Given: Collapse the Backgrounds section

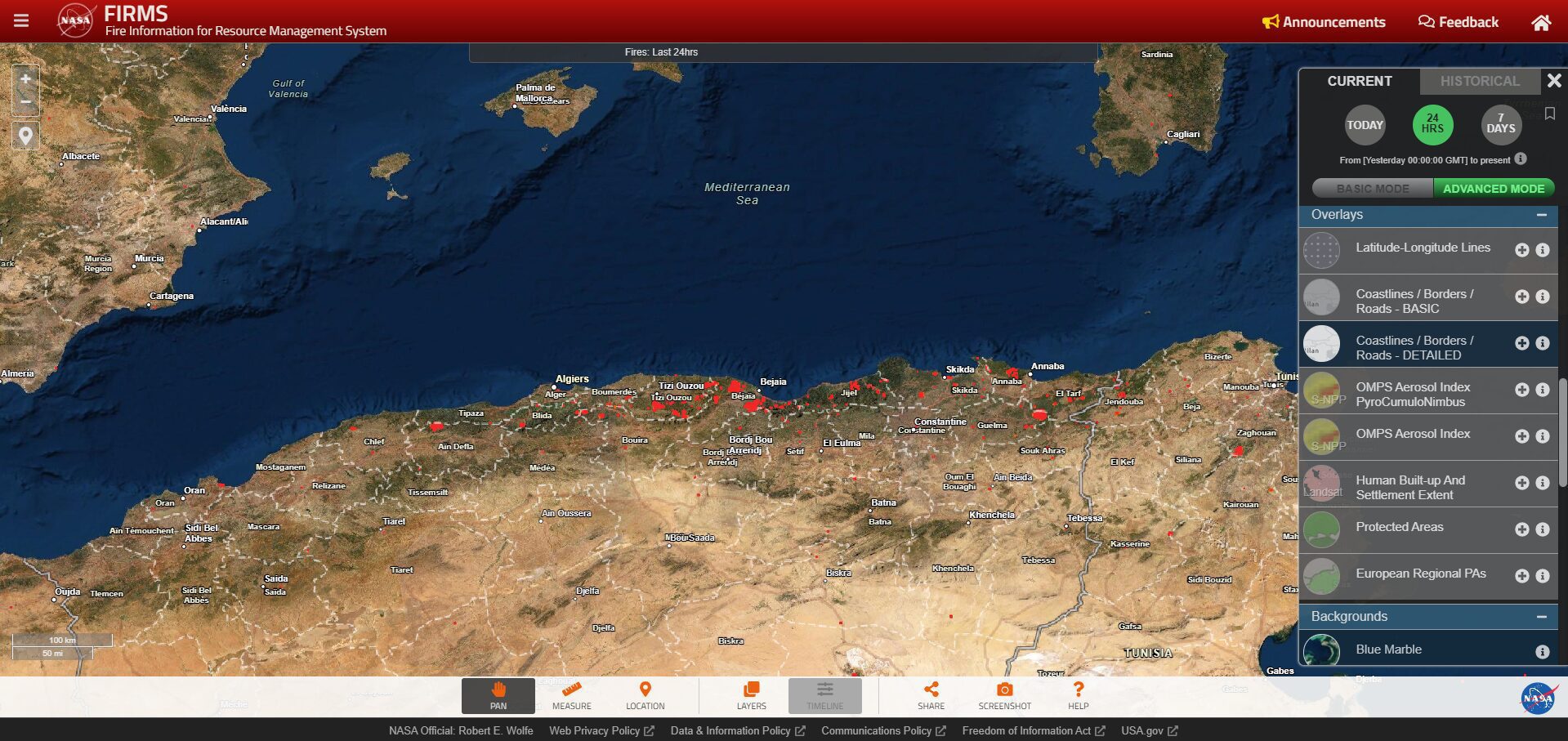Looking at the screenshot, I should tap(1541, 617).
